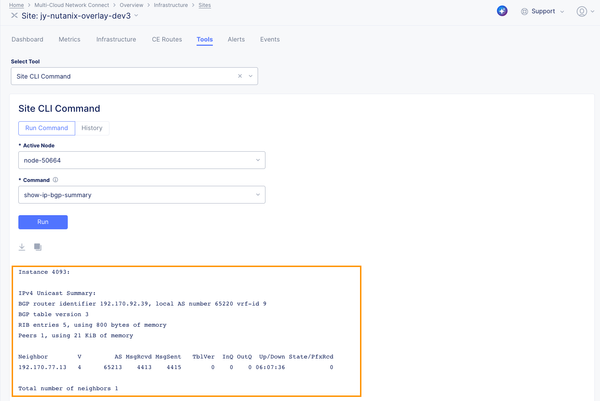Open the CE Routes tab
The image size is (600, 401).
[x=167, y=39]
